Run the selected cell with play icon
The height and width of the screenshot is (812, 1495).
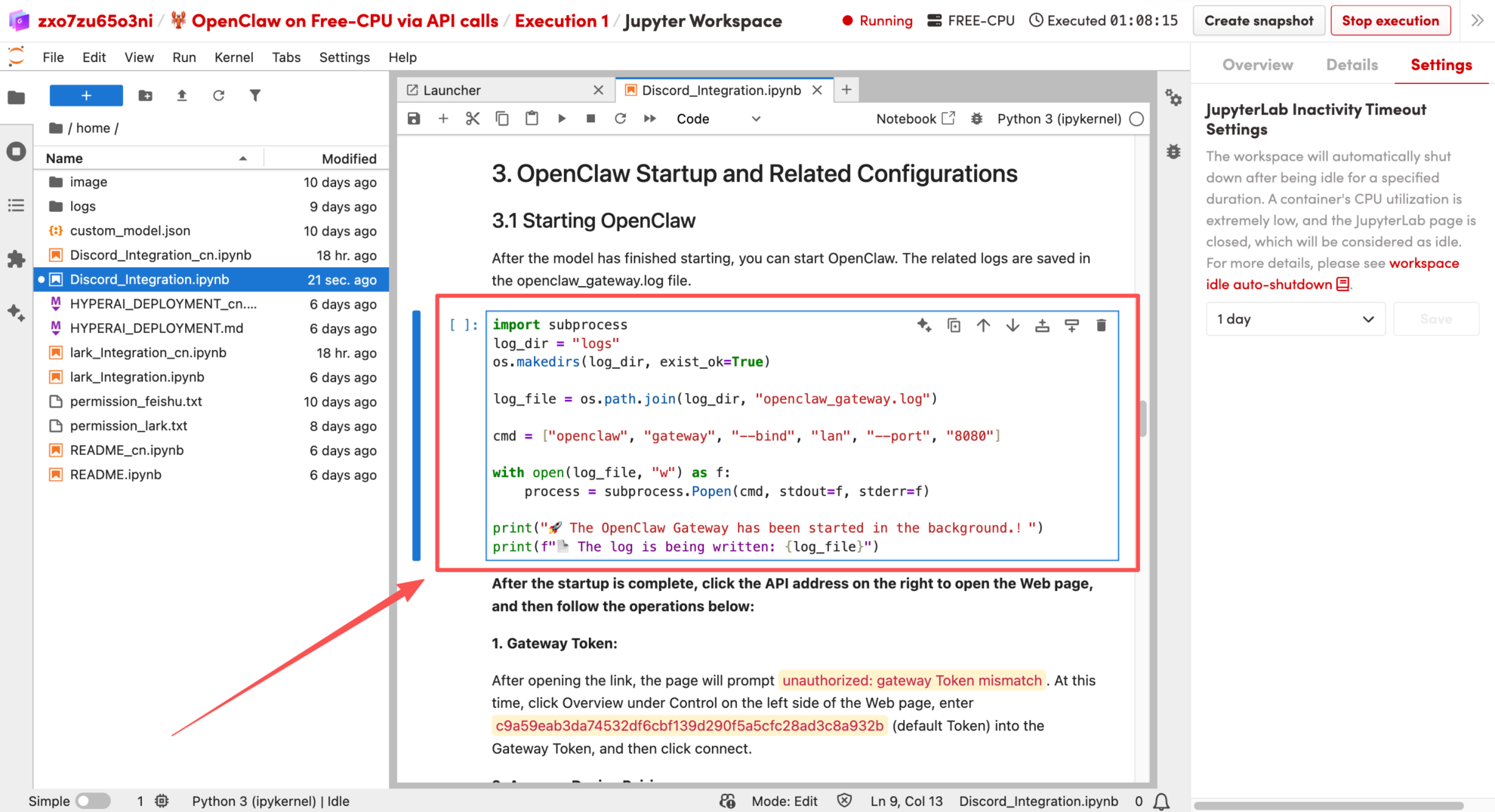coord(561,118)
